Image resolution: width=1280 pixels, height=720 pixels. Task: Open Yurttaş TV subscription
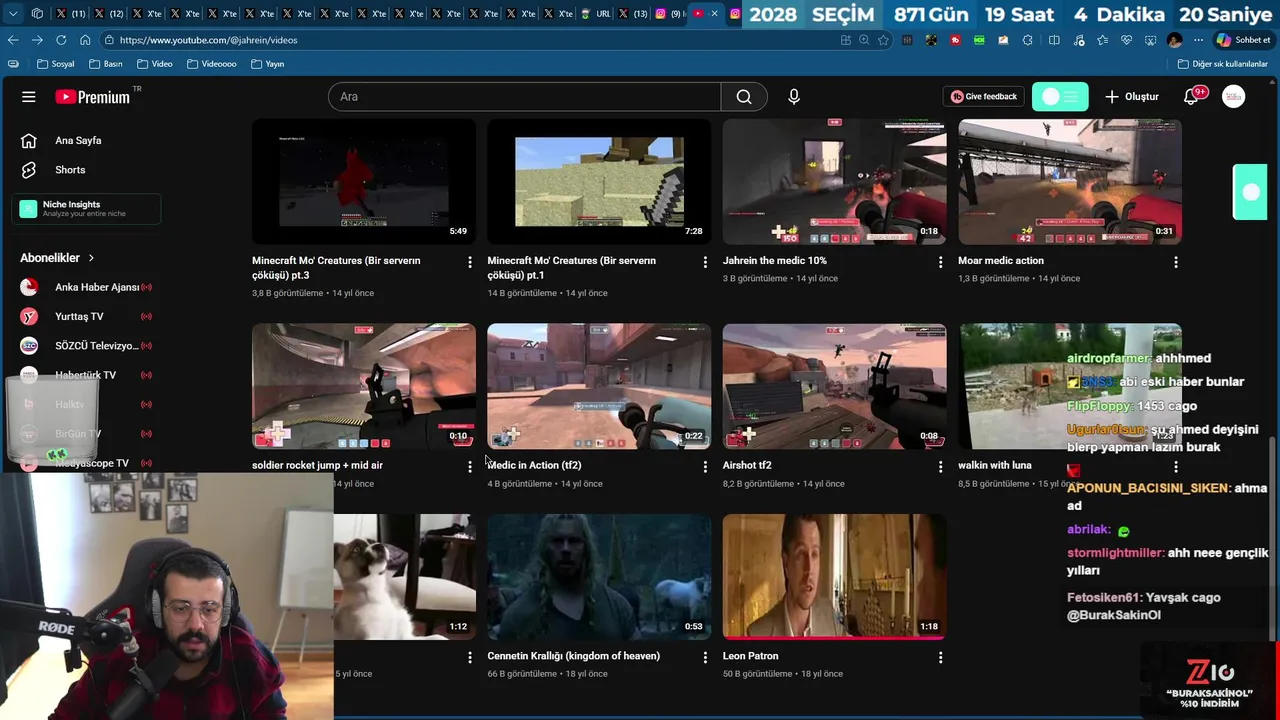click(x=86, y=317)
